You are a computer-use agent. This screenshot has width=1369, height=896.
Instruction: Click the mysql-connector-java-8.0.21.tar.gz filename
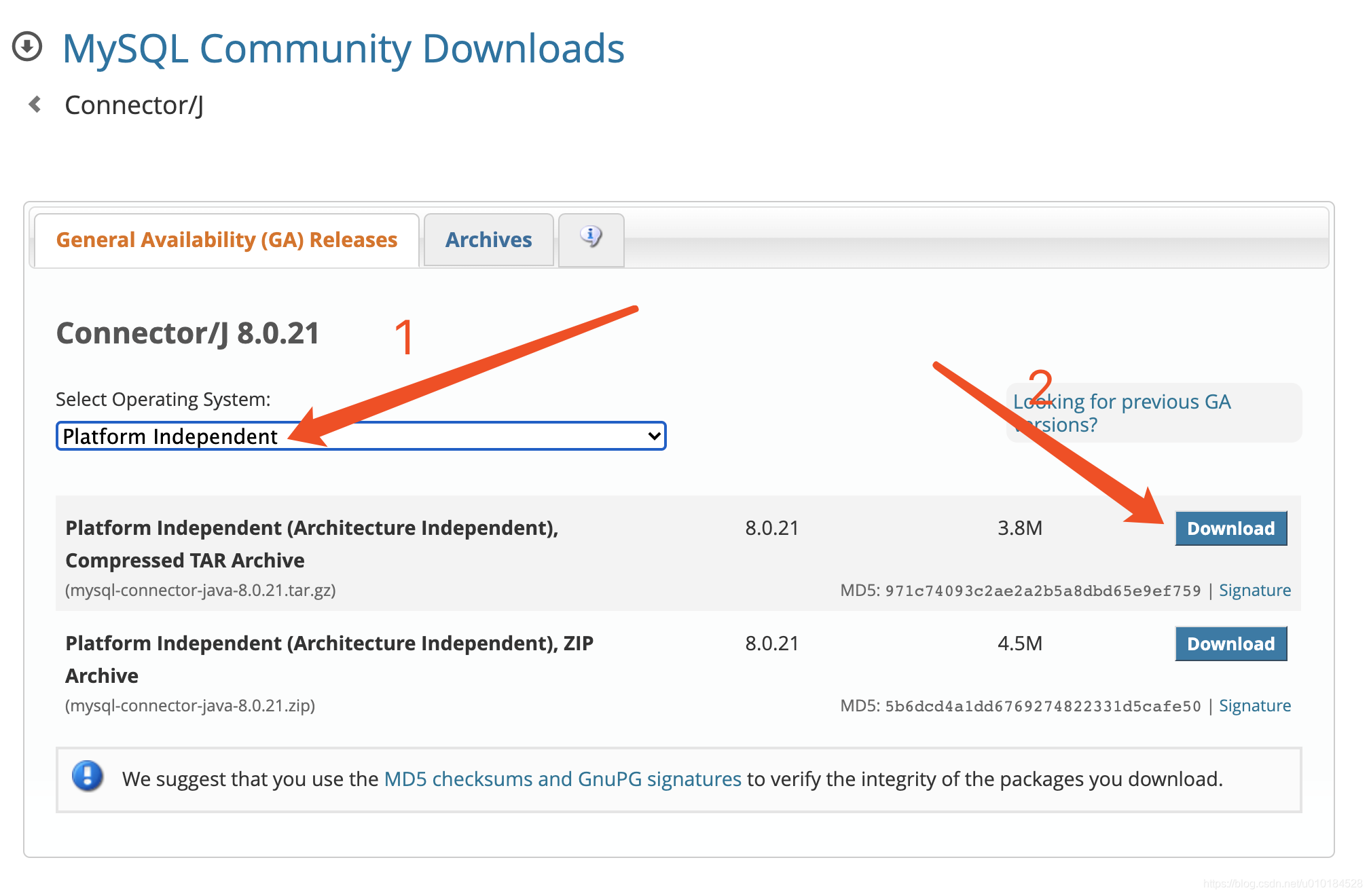click(x=200, y=590)
